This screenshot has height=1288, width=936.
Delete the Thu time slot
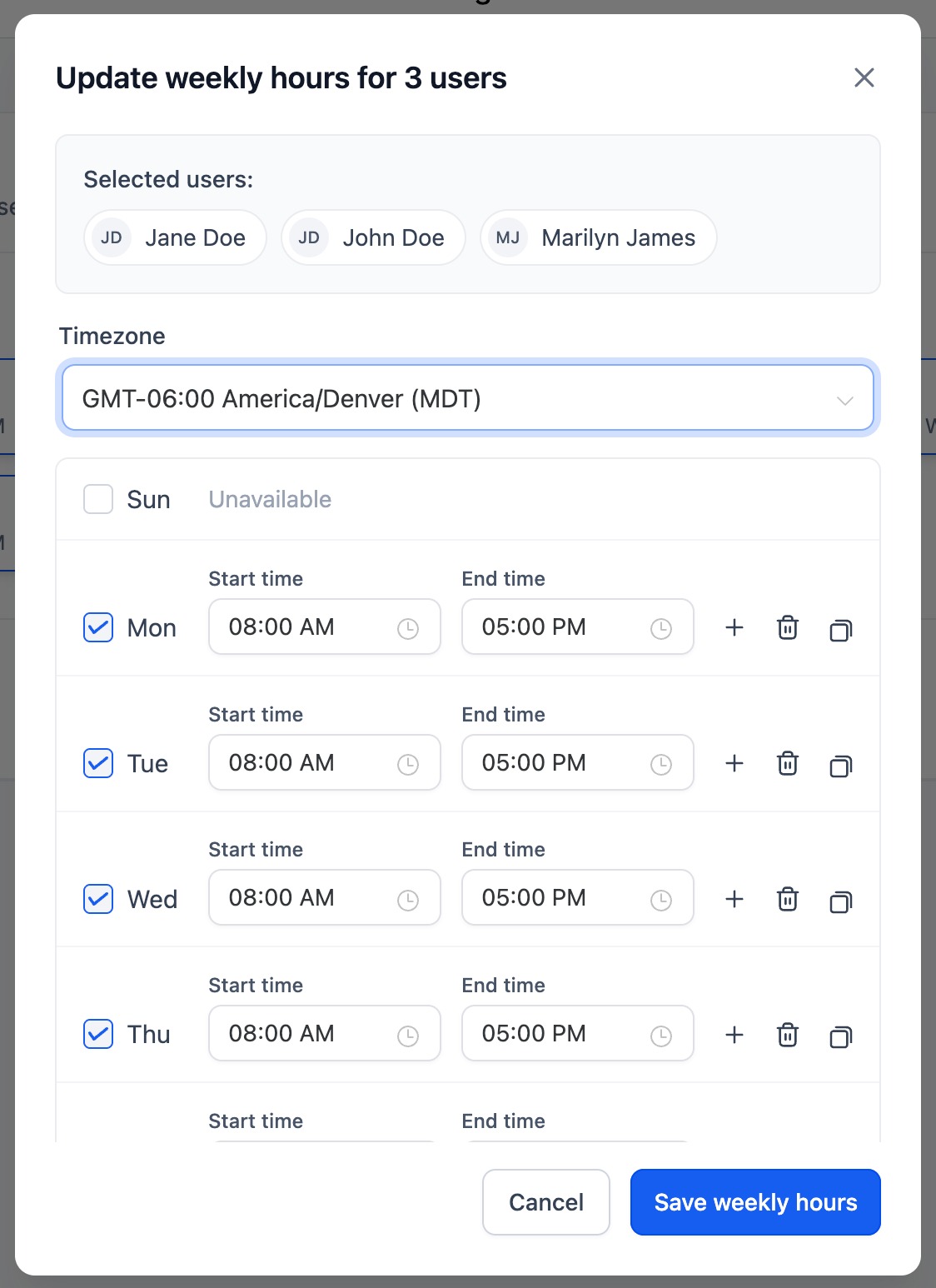pyautogui.click(x=788, y=1035)
